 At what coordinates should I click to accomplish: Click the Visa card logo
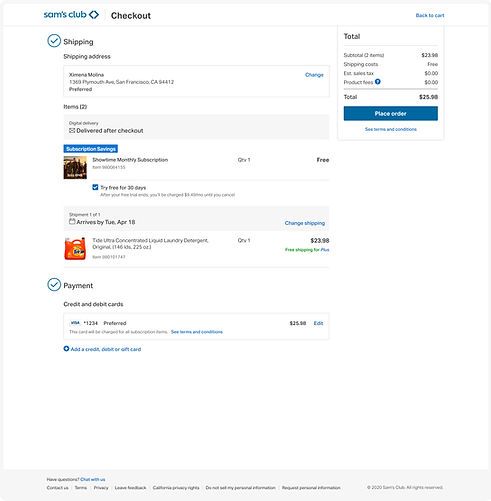tap(75, 323)
